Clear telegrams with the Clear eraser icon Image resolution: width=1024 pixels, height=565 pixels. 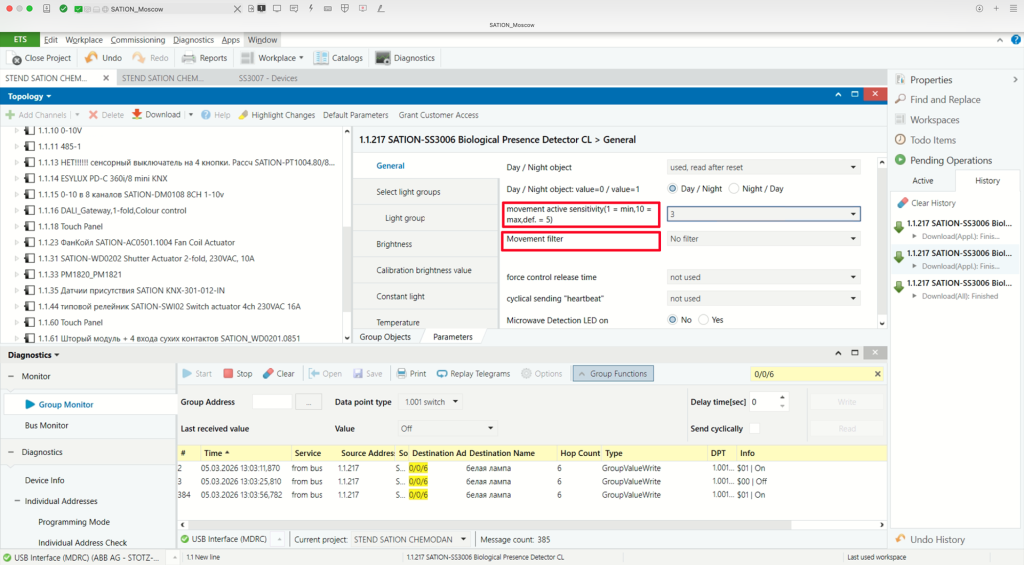pyautogui.click(x=268, y=374)
